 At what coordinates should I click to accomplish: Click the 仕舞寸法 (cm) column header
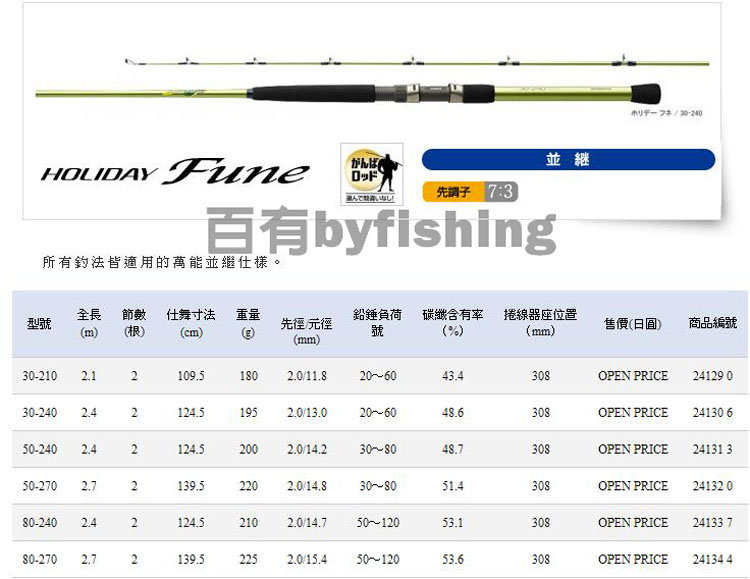pos(191,323)
